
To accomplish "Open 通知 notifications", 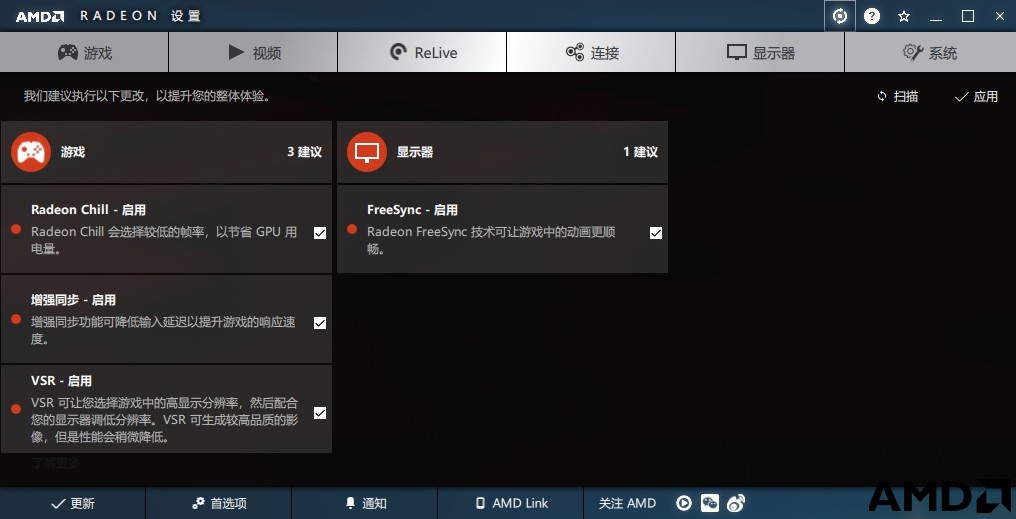I will (x=365, y=503).
